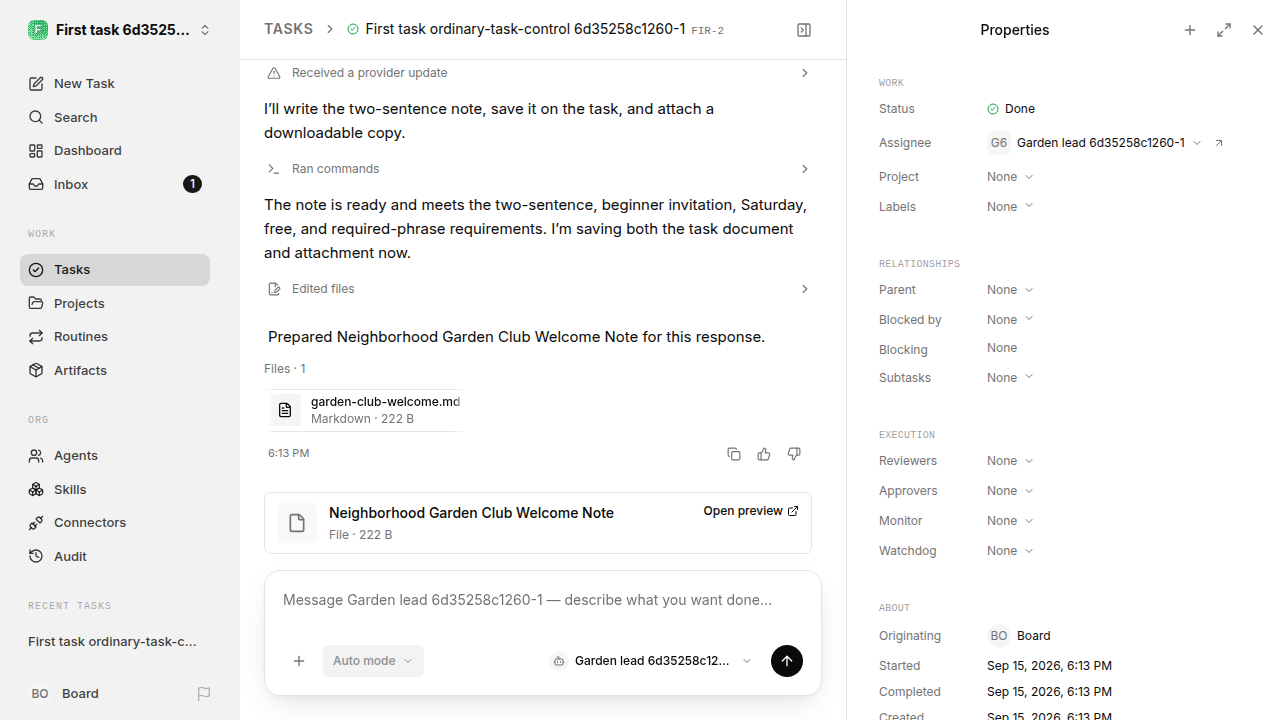Image resolution: width=1280 pixels, height=720 pixels.
Task: Open the Projects section
Action: [x=115, y=303]
